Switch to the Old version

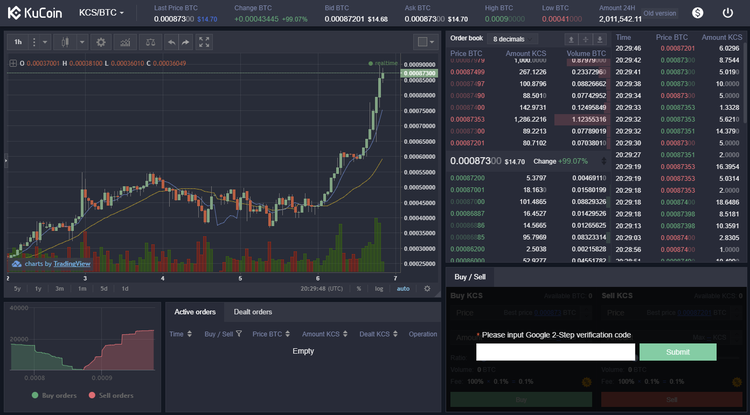click(x=660, y=13)
